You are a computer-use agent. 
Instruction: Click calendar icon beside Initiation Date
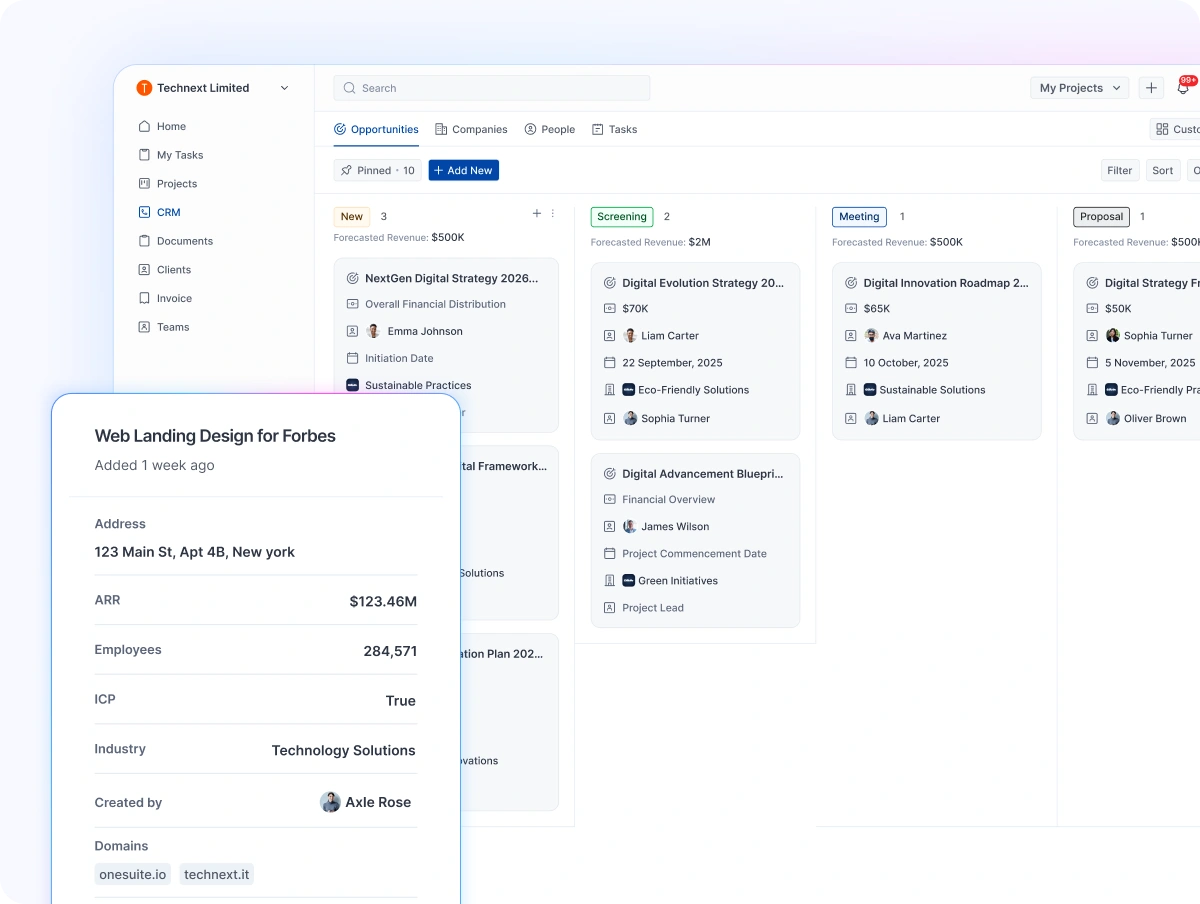point(352,358)
